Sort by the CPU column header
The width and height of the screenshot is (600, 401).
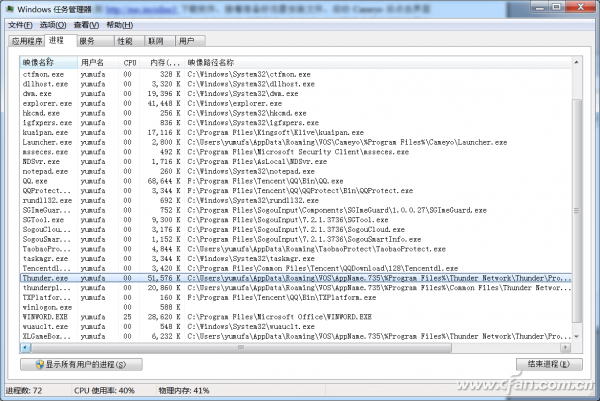coord(130,62)
